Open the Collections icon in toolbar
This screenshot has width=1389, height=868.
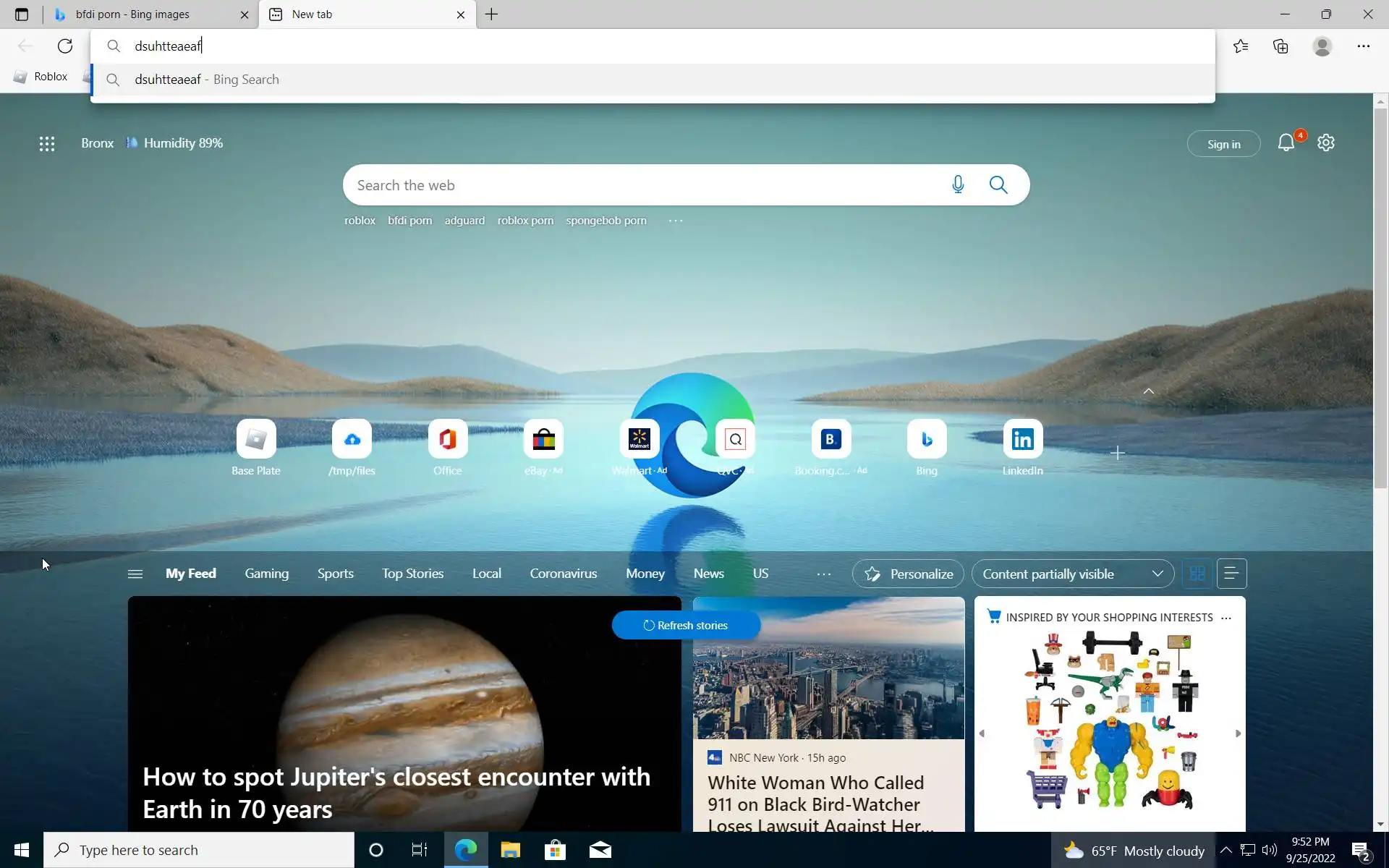1280,46
